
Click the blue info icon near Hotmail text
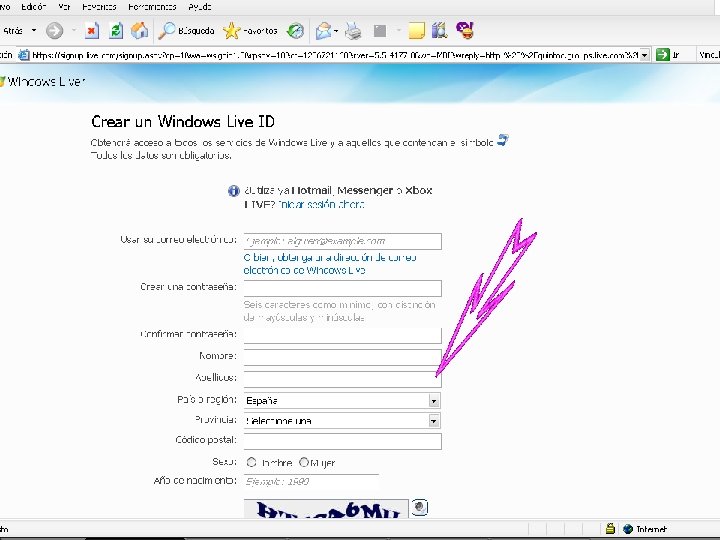point(234,191)
